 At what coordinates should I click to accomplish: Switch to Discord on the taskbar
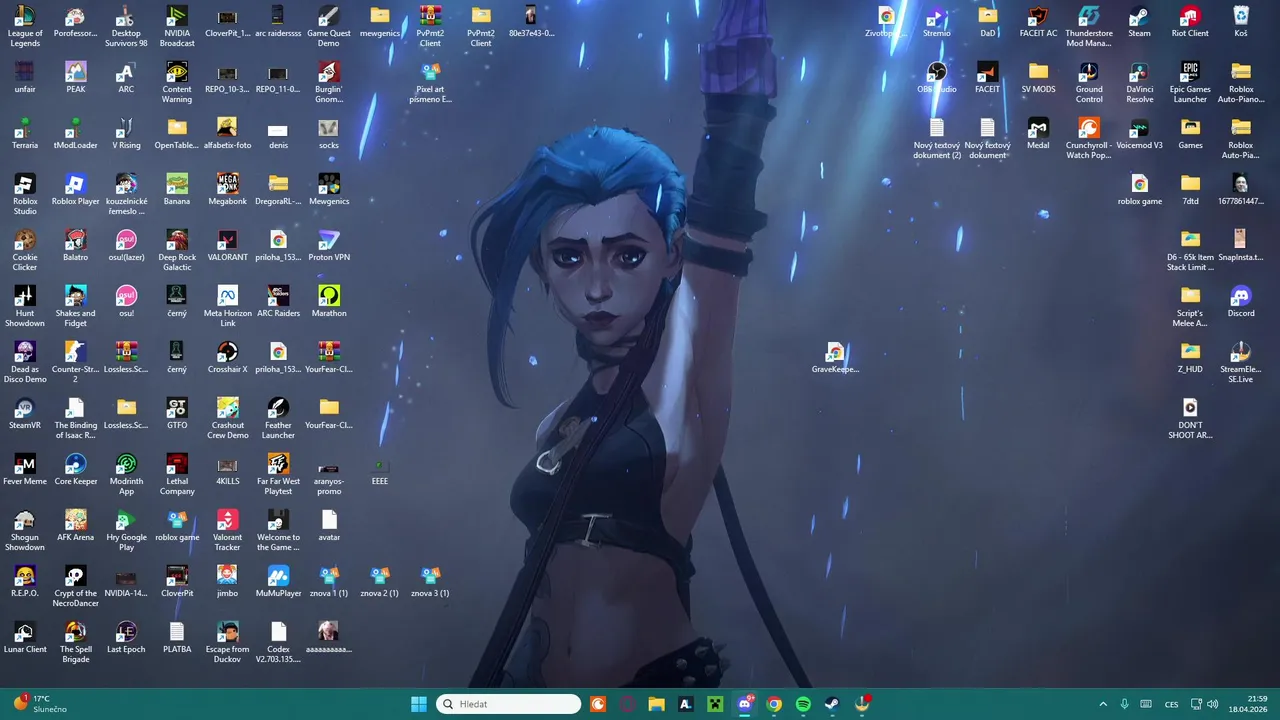pos(745,704)
